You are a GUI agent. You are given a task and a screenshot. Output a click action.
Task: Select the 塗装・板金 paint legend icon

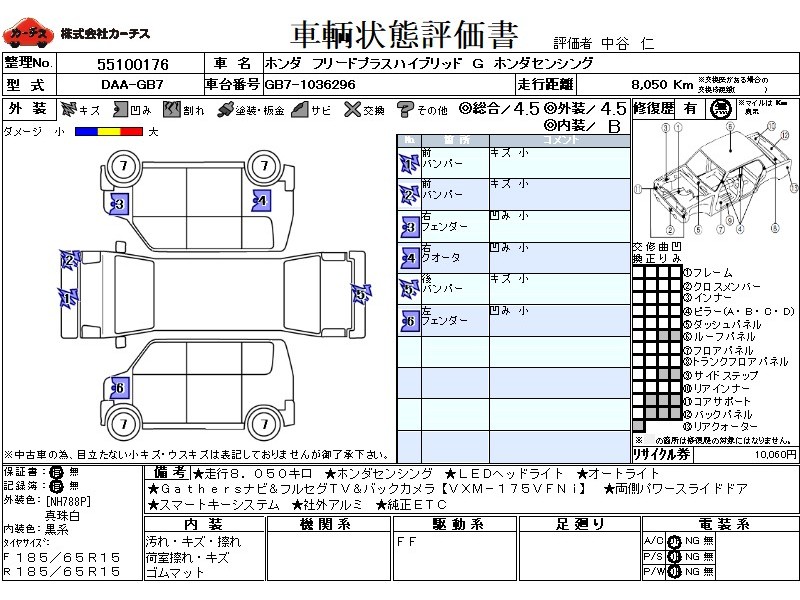[225, 109]
